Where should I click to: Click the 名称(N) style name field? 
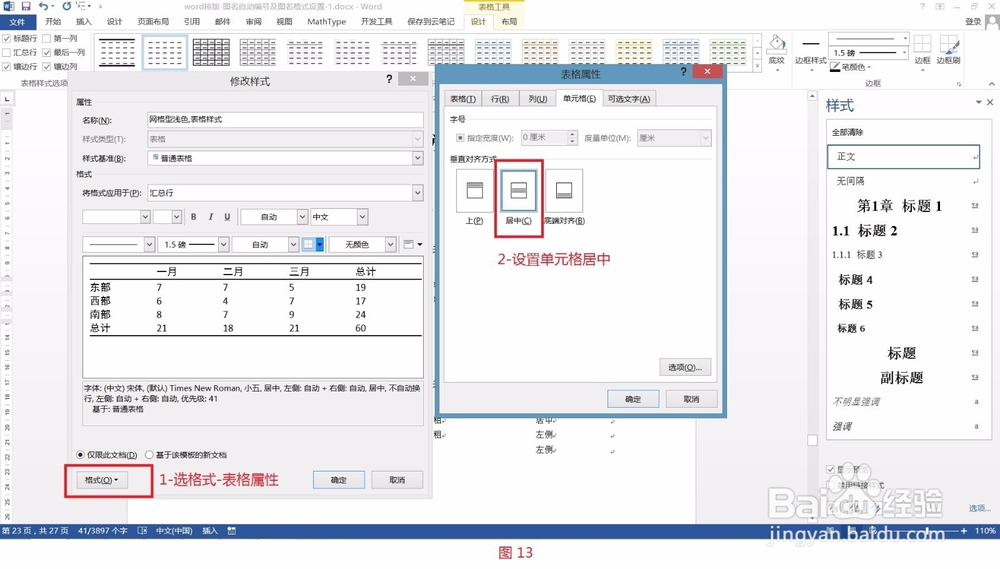point(285,119)
